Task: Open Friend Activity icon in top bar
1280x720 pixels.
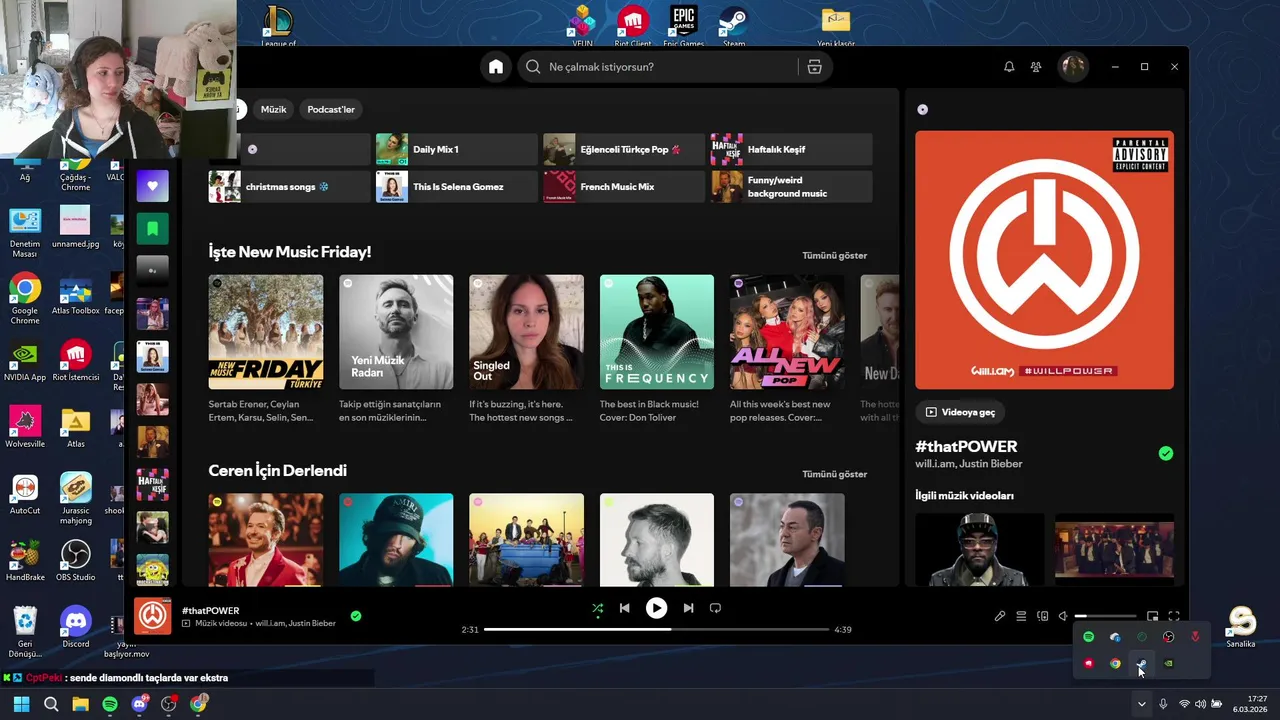Action: (x=1036, y=67)
